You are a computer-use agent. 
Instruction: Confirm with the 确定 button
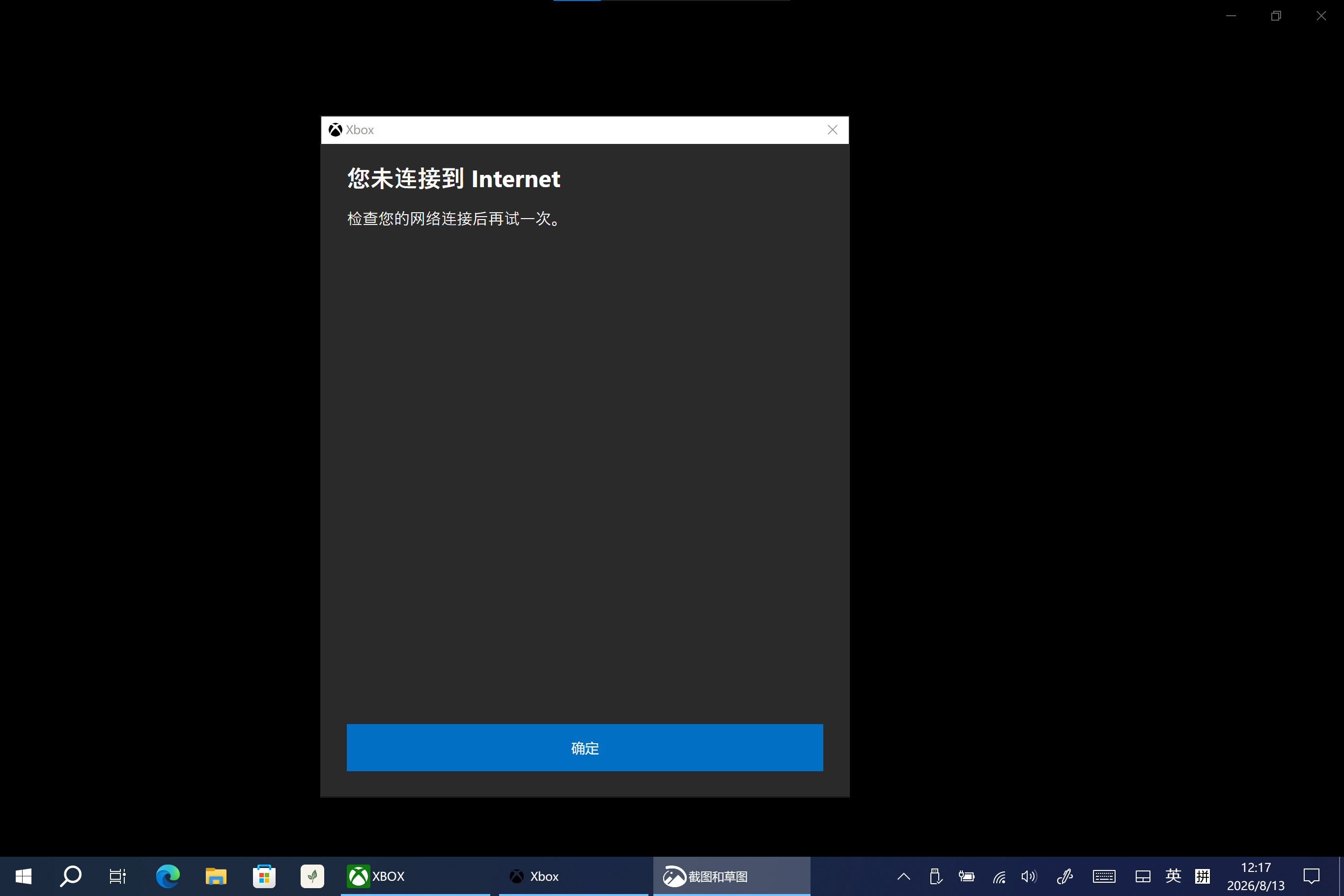(x=585, y=748)
